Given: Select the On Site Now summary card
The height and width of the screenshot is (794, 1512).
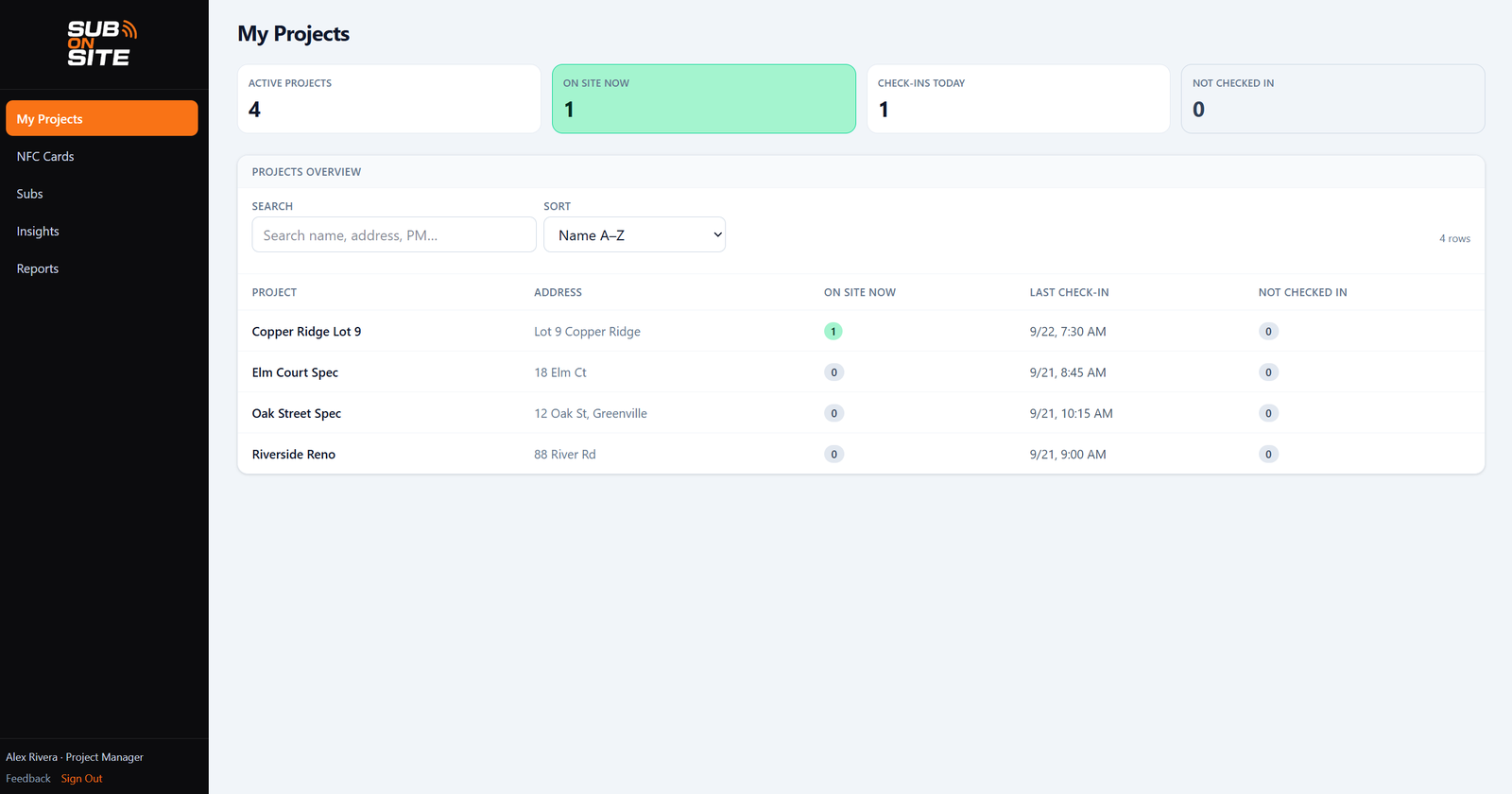Looking at the screenshot, I should [x=704, y=98].
